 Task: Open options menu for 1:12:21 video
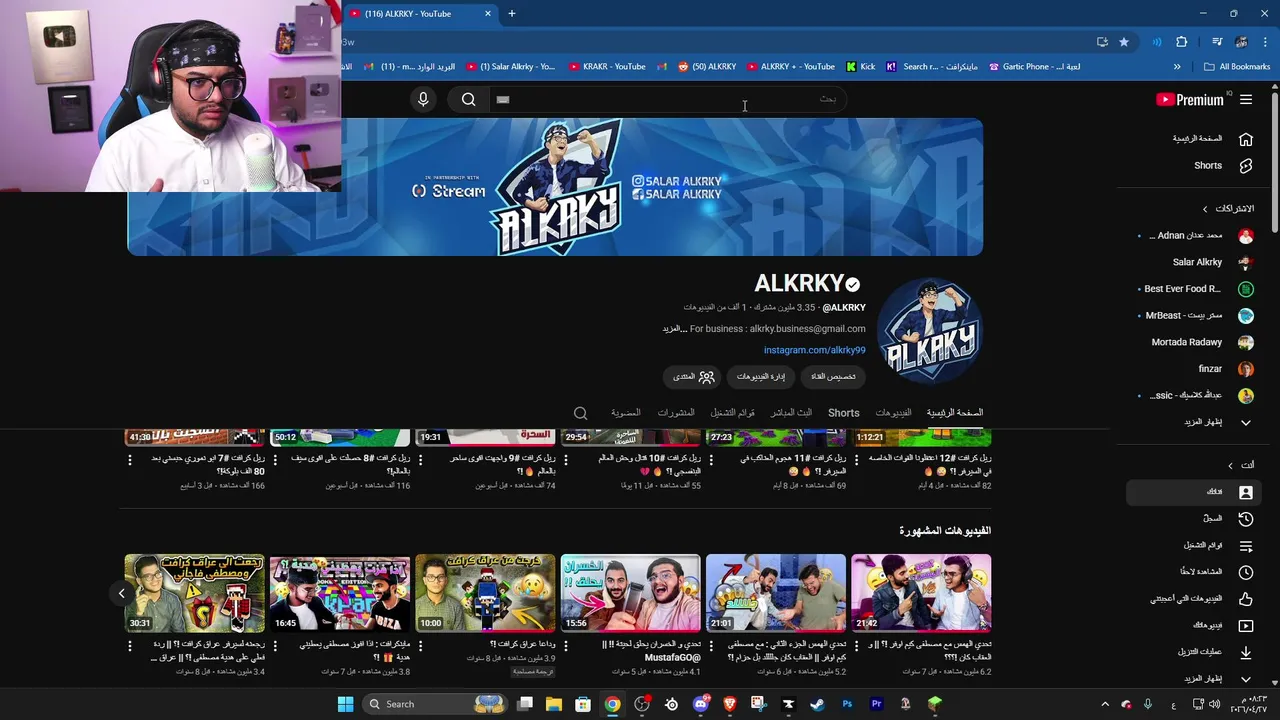857,460
